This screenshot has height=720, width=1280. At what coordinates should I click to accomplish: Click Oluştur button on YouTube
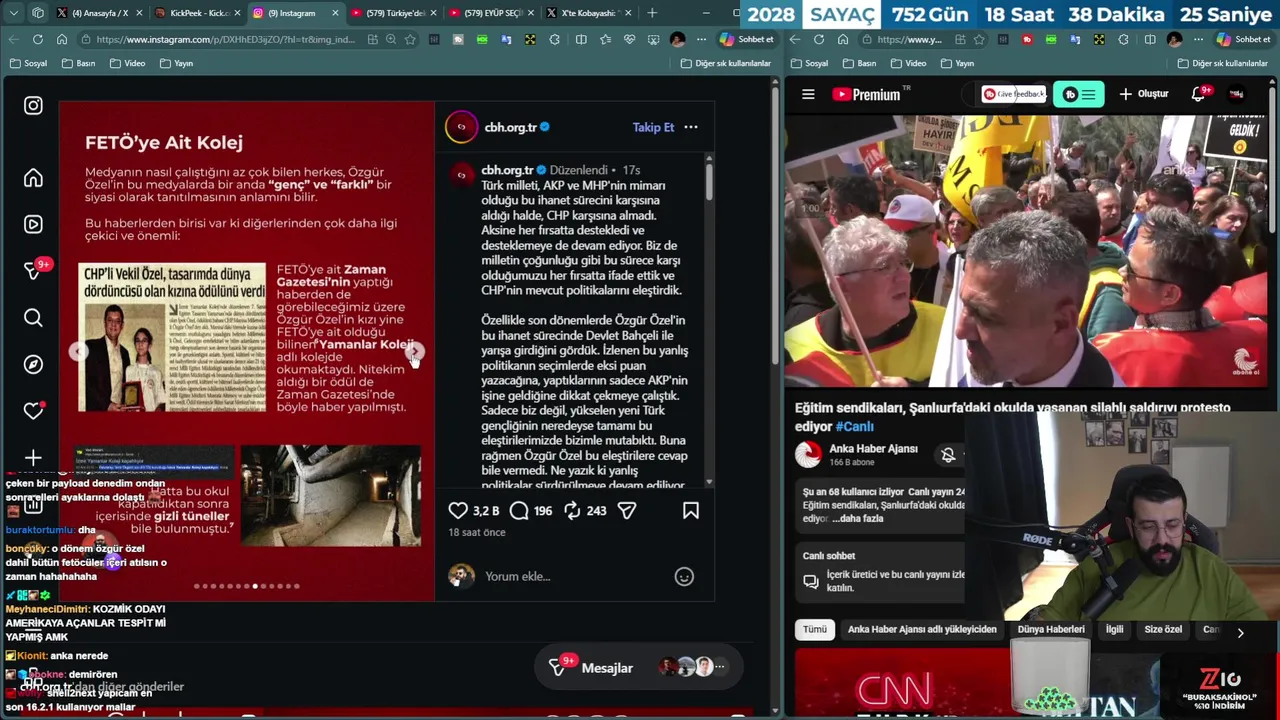pyautogui.click(x=1143, y=94)
